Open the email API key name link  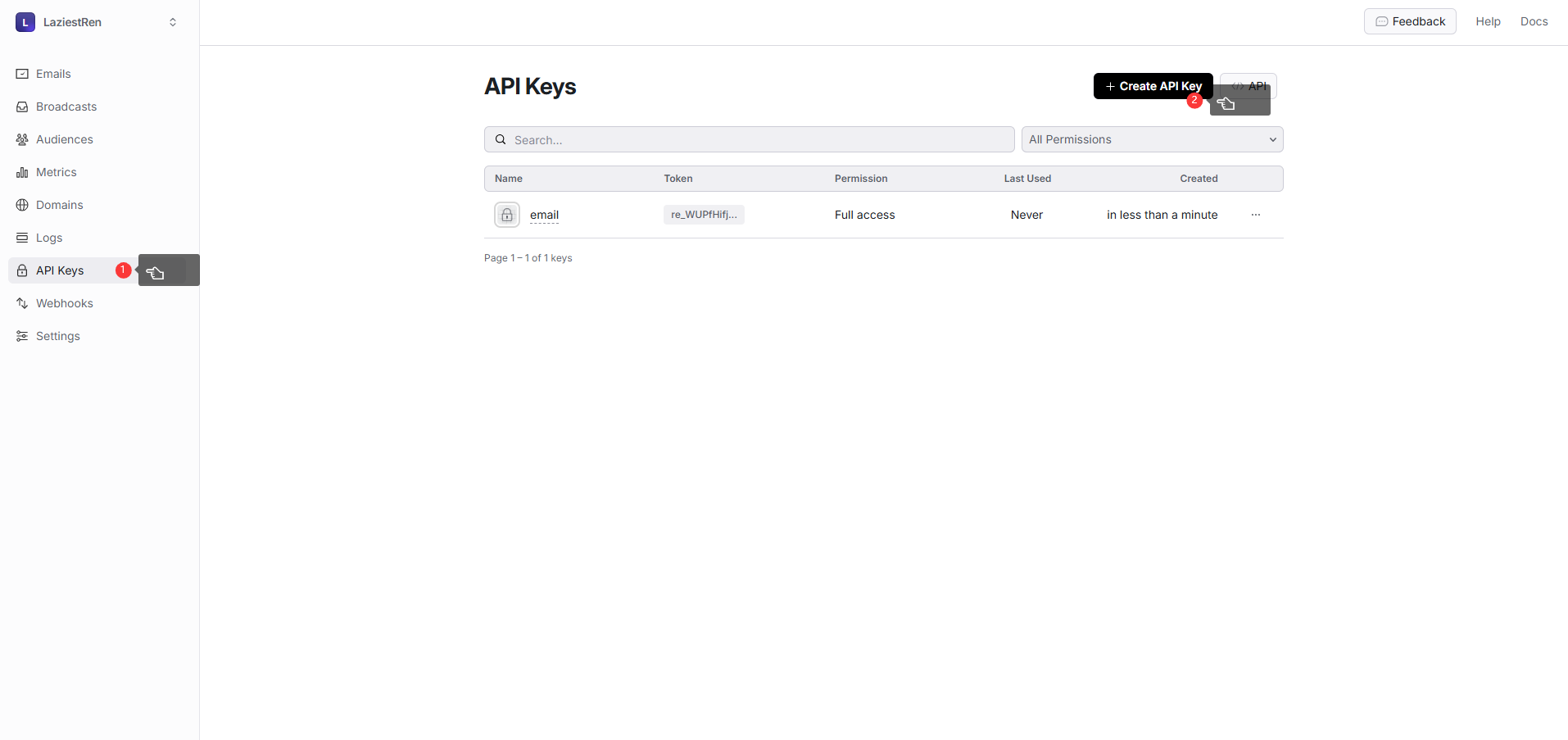coord(544,215)
